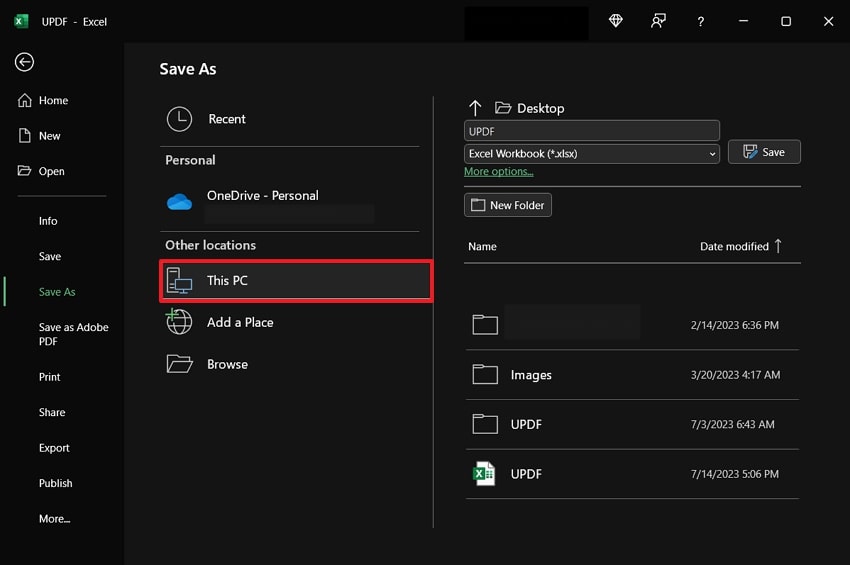Click the More options link
Viewport: 850px width, 565px height.
tap(498, 172)
